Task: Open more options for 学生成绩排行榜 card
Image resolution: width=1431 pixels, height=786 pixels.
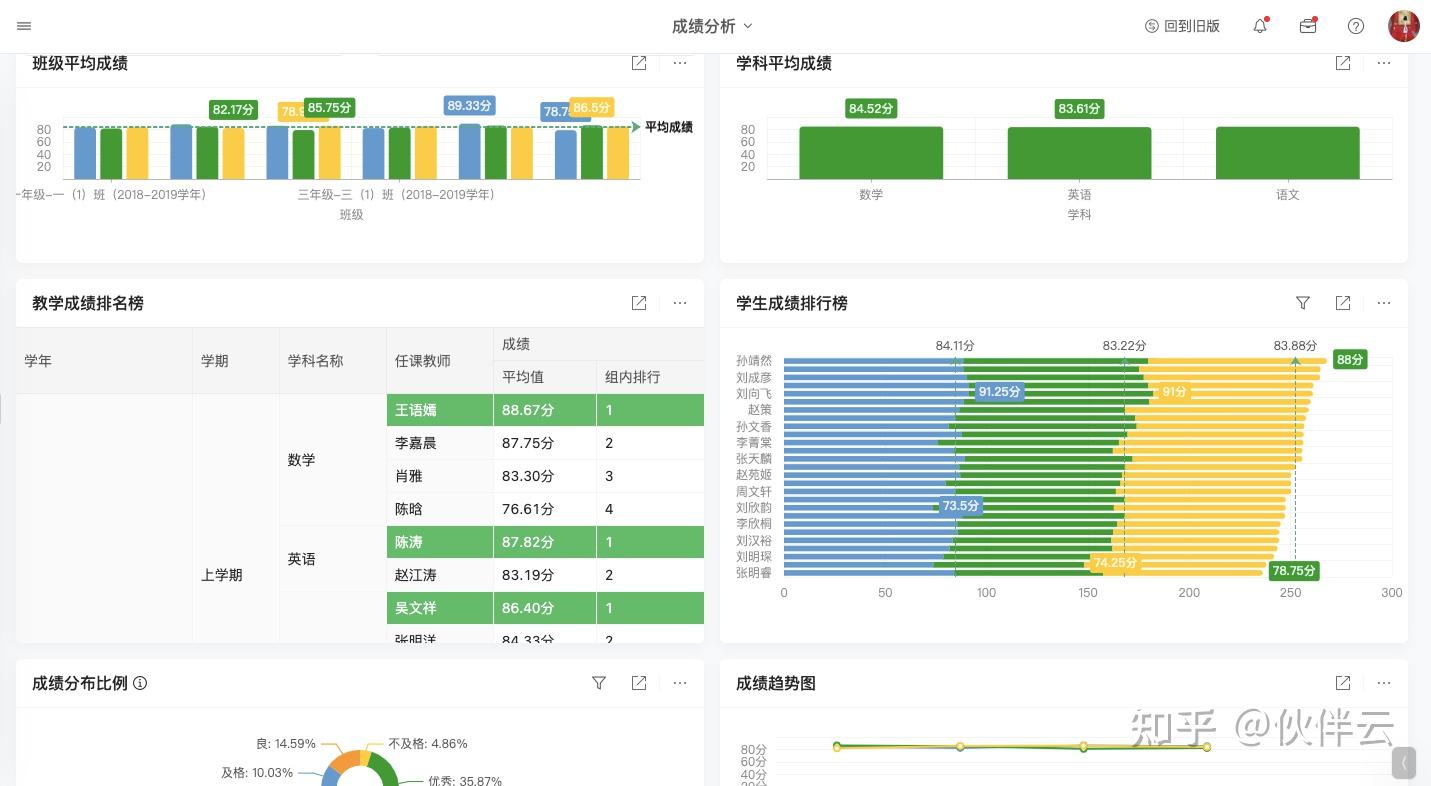Action: [1384, 303]
